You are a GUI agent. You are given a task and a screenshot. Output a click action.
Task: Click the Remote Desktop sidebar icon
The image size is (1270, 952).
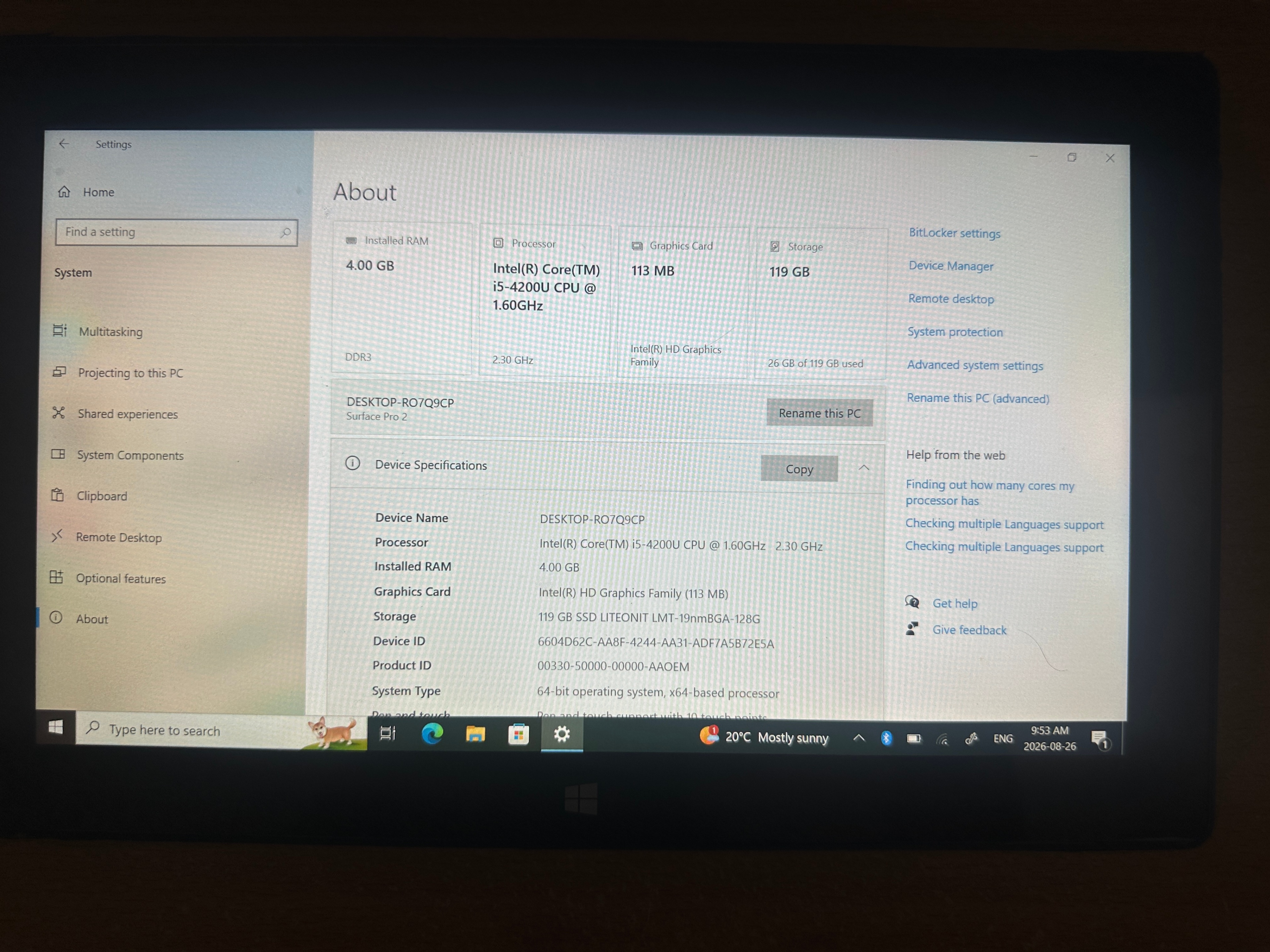(x=57, y=535)
